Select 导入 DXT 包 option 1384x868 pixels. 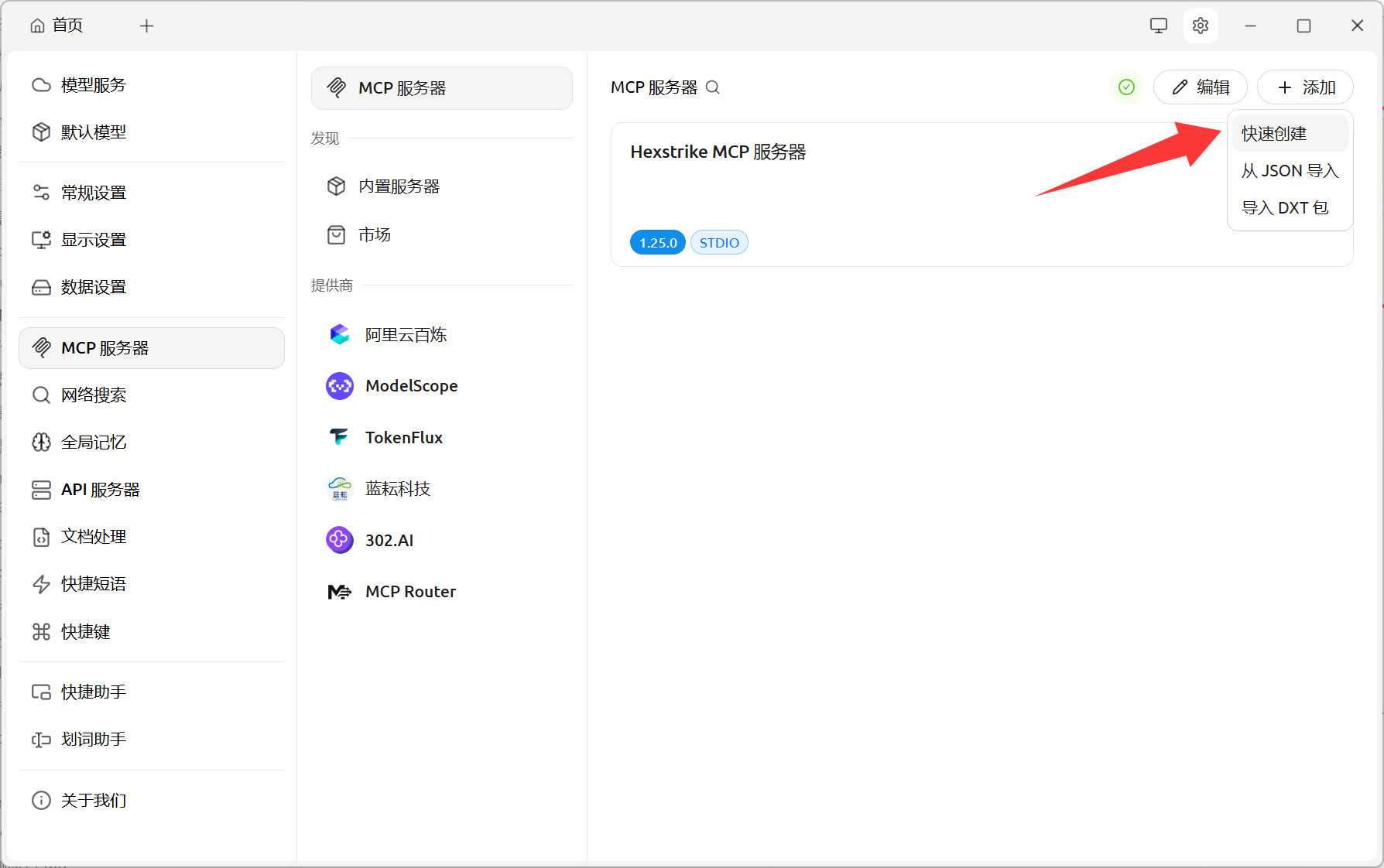(1285, 208)
